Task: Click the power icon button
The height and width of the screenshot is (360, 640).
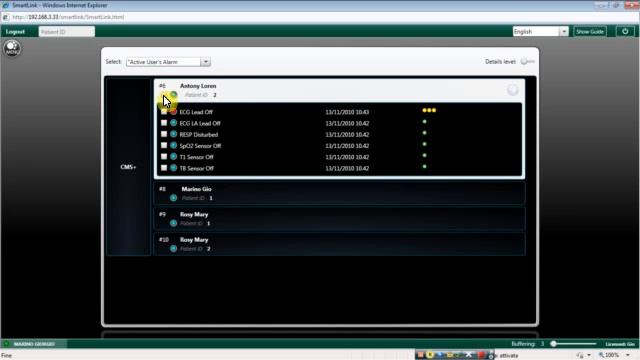Action: click(x=625, y=31)
